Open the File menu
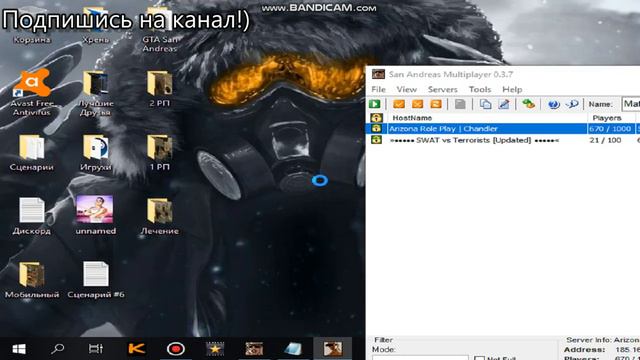Viewport: 640px width, 360px height. coord(378,89)
